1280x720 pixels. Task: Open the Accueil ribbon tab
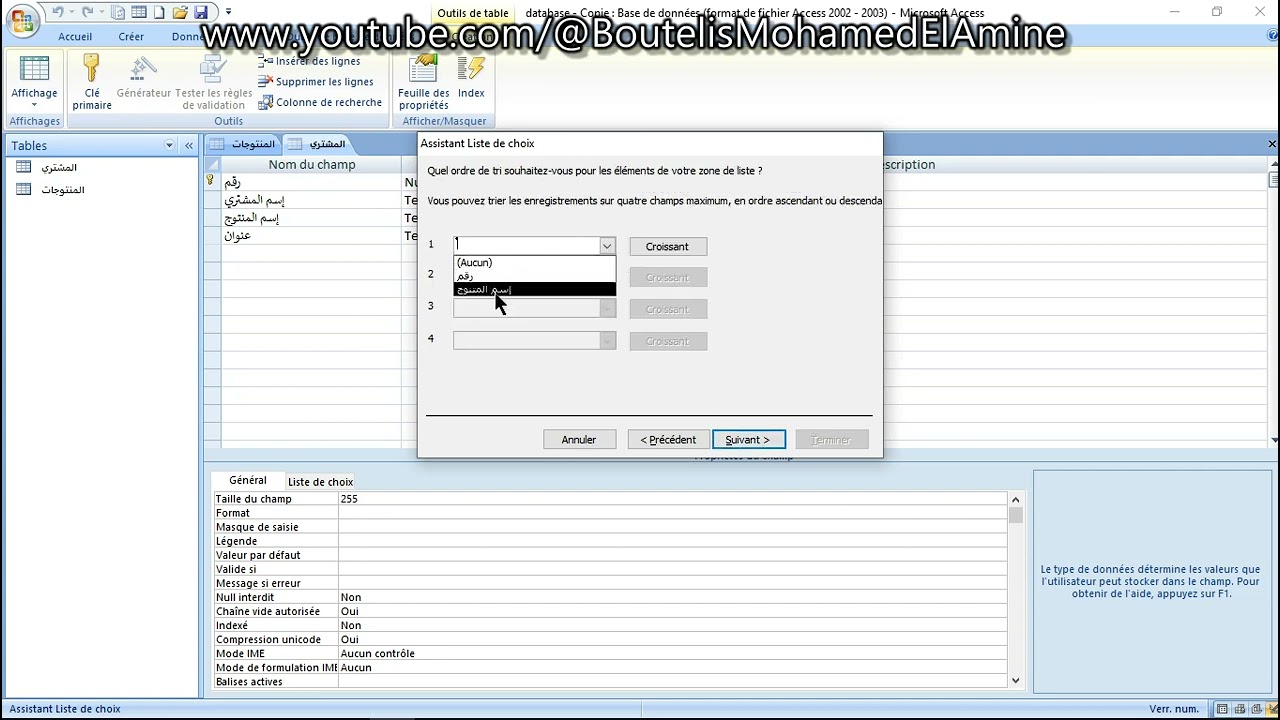tap(75, 36)
